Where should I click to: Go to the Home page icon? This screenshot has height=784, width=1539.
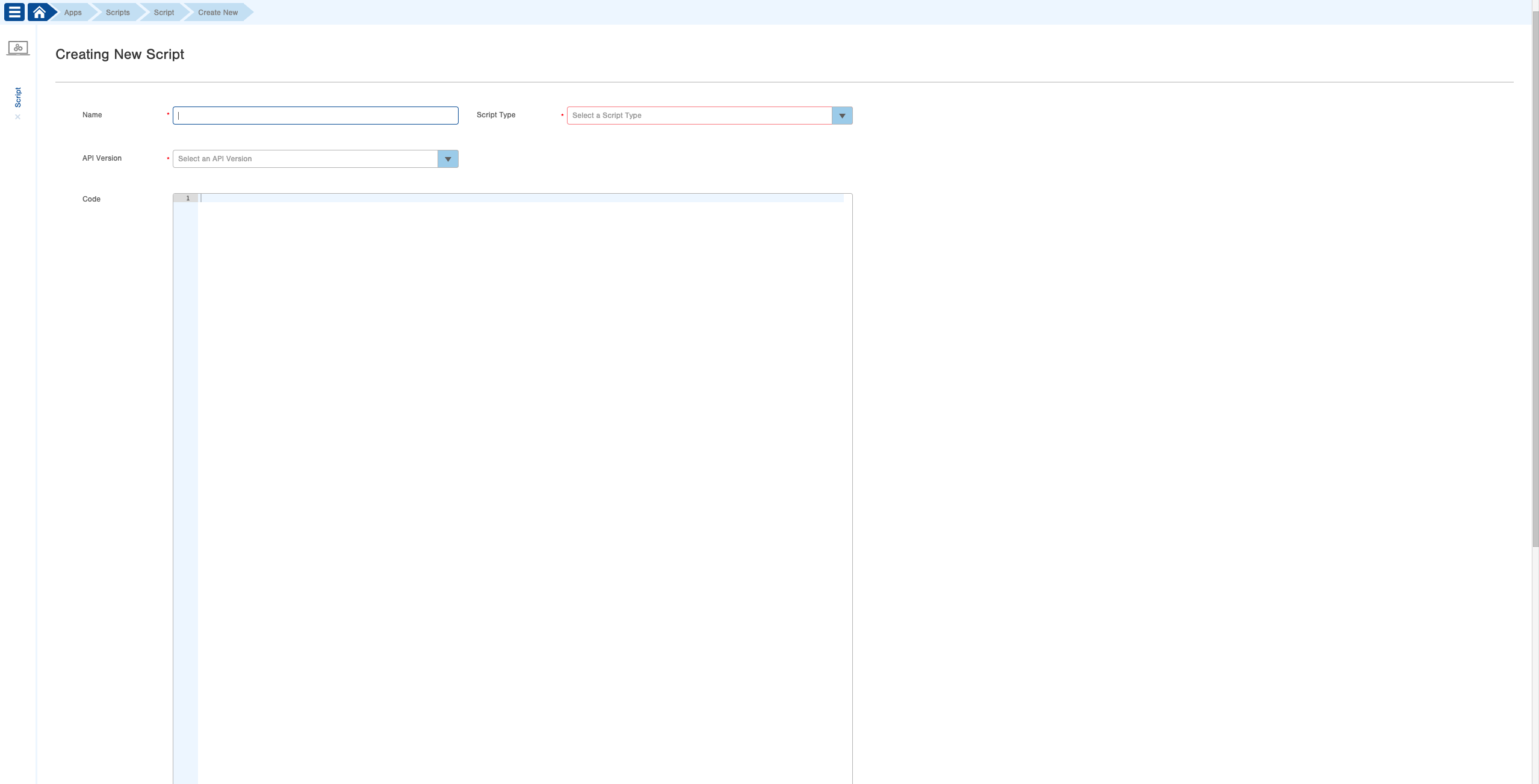[x=39, y=12]
